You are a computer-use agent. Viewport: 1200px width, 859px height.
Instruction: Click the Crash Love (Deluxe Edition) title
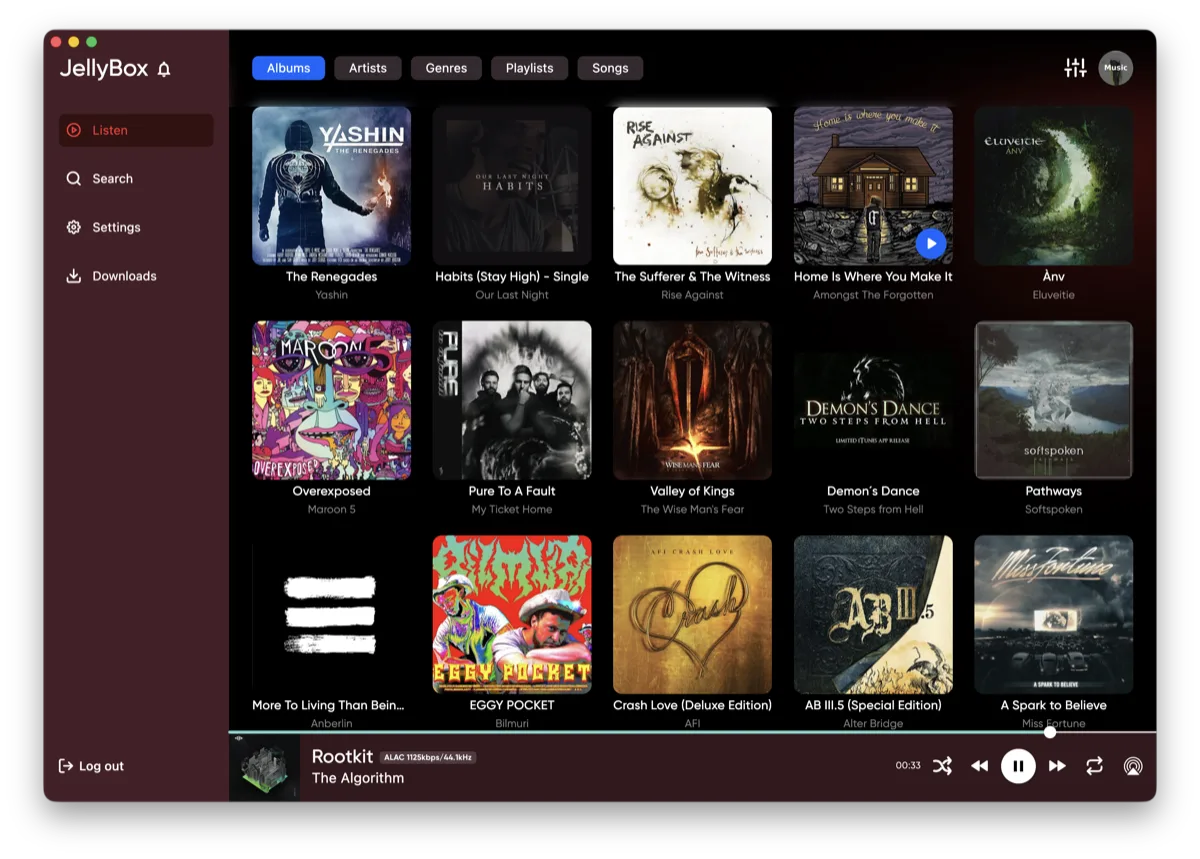tap(692, 705)
